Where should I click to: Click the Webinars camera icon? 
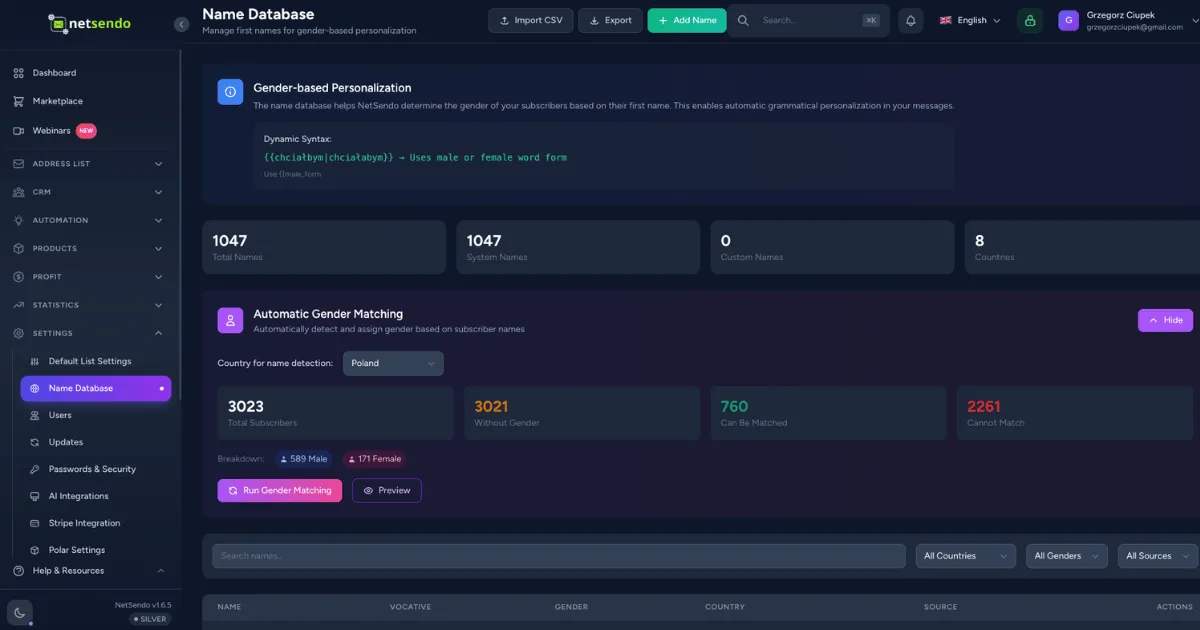(x=19, y=130)
